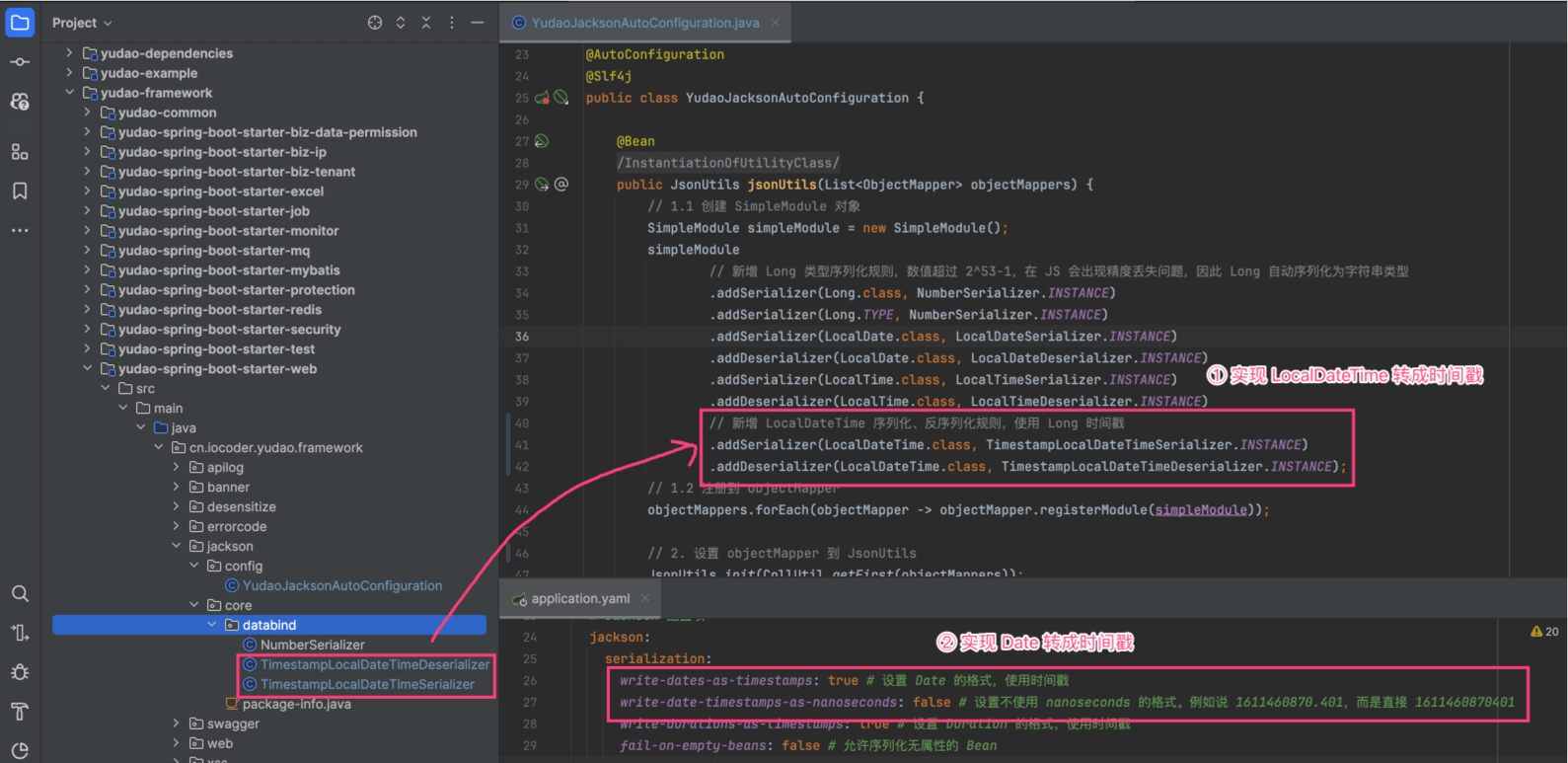Open the Bookmarks tool window
This screenshot has width=1568, height=763.
[x=20, y=191]
